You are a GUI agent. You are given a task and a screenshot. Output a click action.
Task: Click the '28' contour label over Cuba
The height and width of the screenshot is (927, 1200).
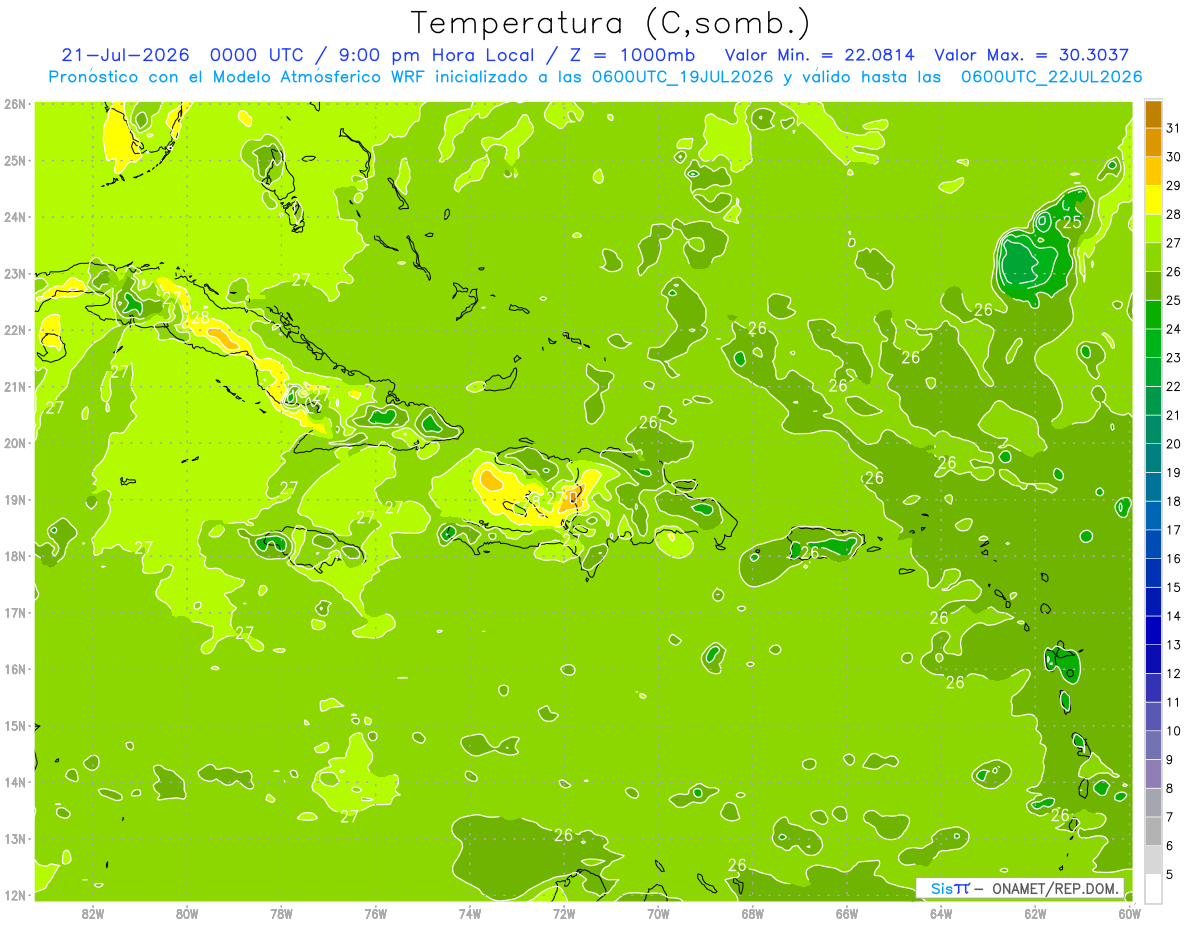[x=200, y=317]
